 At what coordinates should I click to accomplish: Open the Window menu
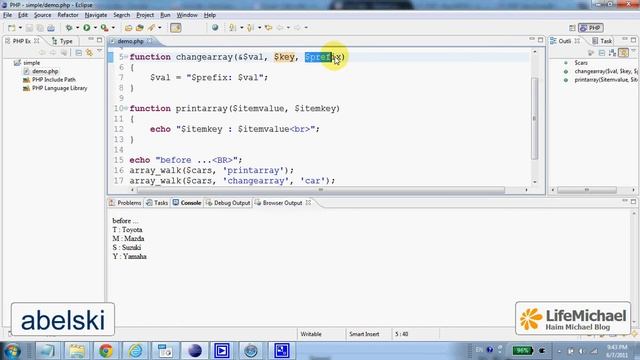[187, 15]
